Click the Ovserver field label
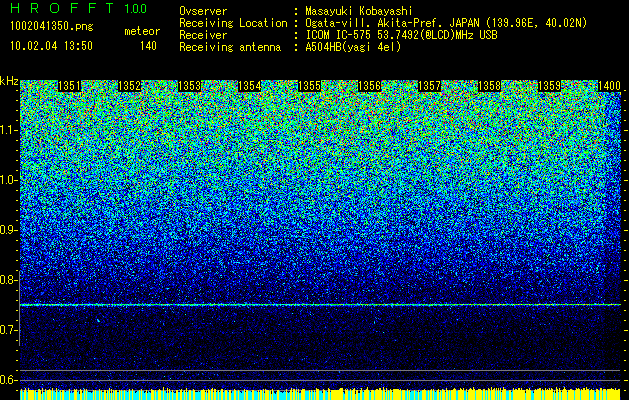The width and height of the screenshot is (629, 400). click(x=203, y=11)
